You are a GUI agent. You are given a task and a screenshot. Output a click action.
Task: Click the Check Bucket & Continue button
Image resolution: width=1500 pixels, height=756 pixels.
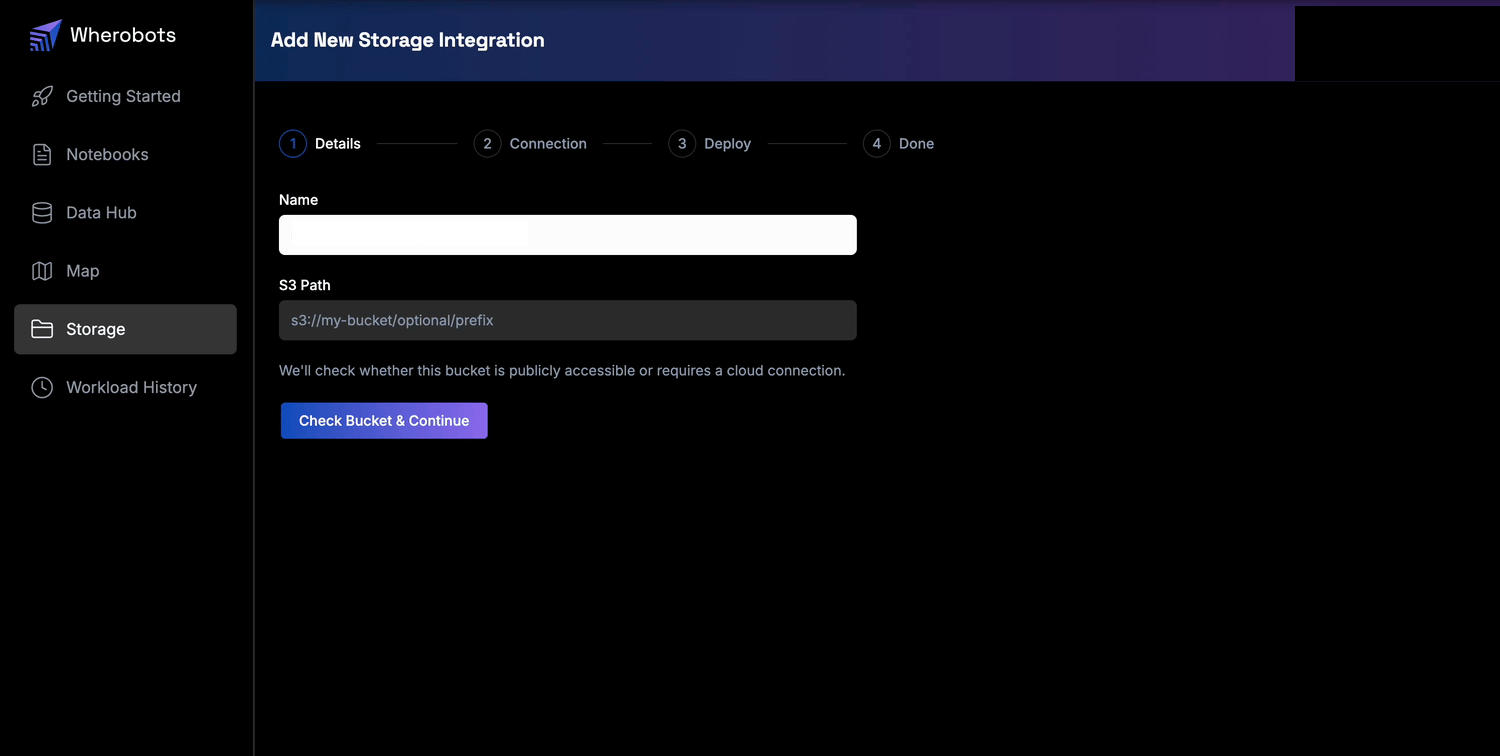click(x=384, y=421)
